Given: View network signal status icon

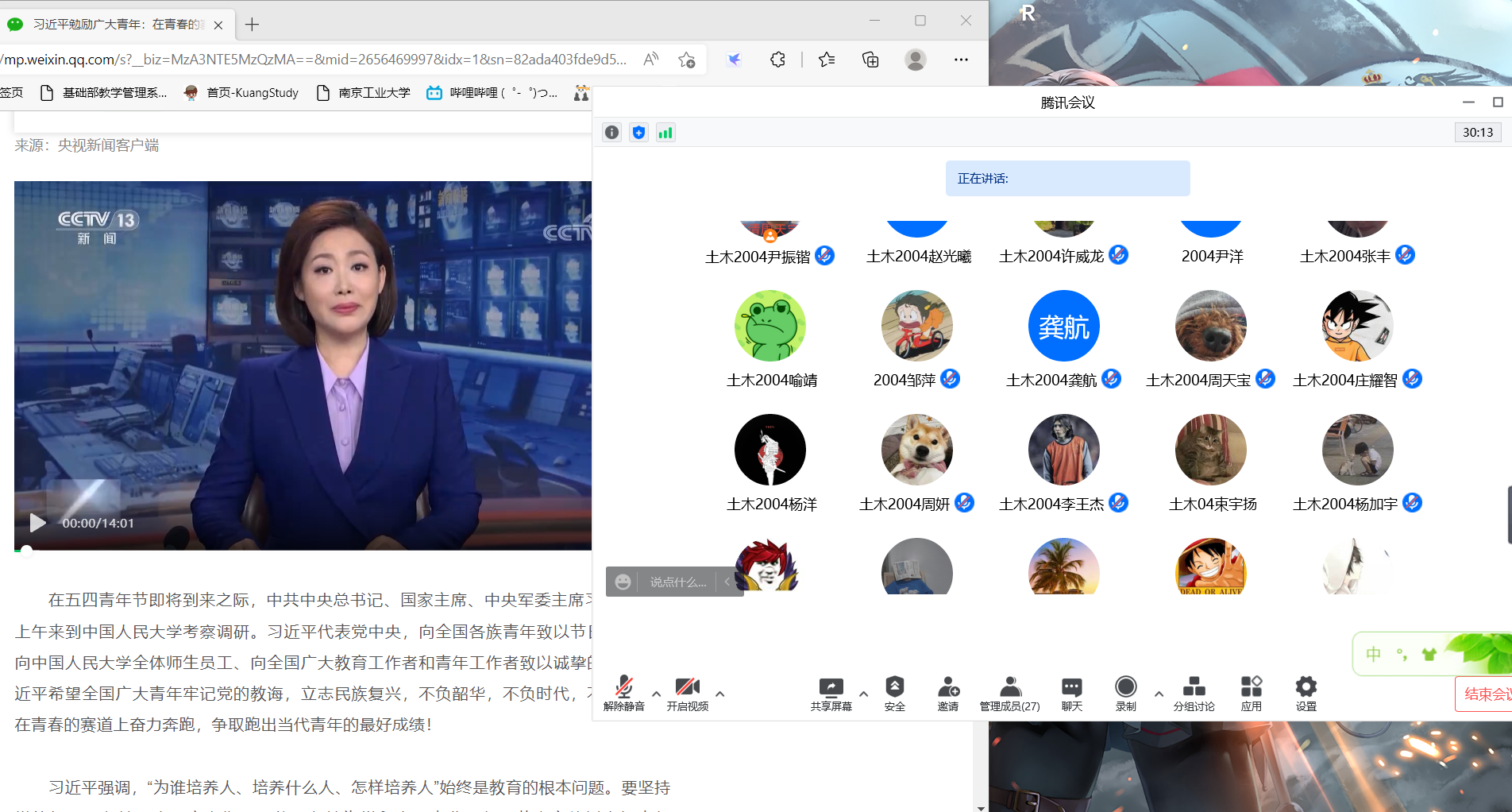Looking at the screenshot, I should click(665, 133).
